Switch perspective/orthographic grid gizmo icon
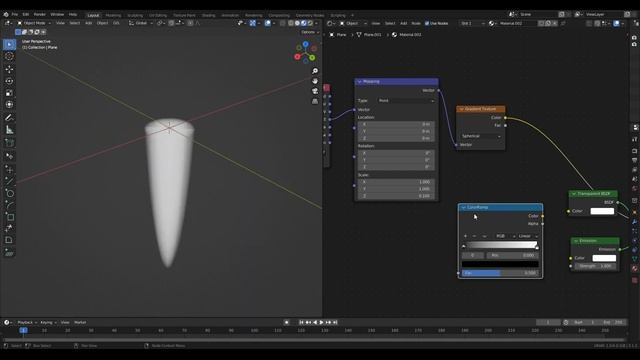The height and width of the screenshot is (360, 640). coord(315,101)
